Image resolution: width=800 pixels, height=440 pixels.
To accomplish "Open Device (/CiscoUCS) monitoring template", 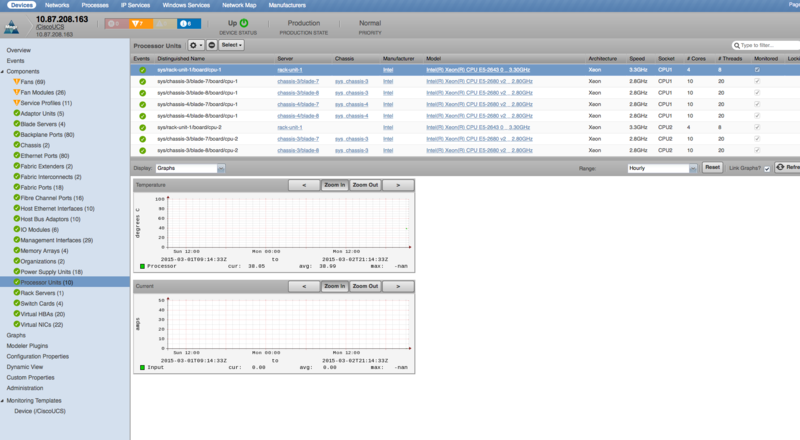I will tap(40, 411).
